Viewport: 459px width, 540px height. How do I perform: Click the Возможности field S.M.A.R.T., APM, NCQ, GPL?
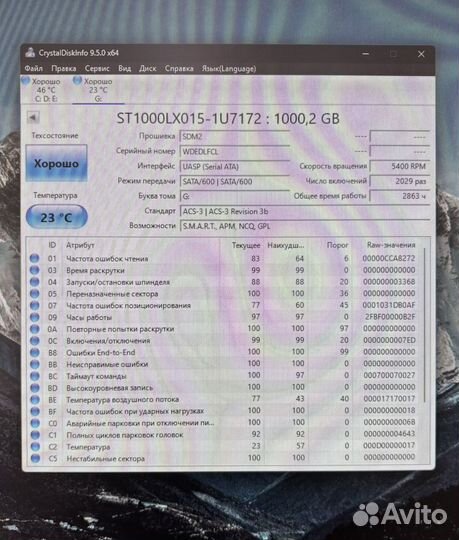coord(305,226)
